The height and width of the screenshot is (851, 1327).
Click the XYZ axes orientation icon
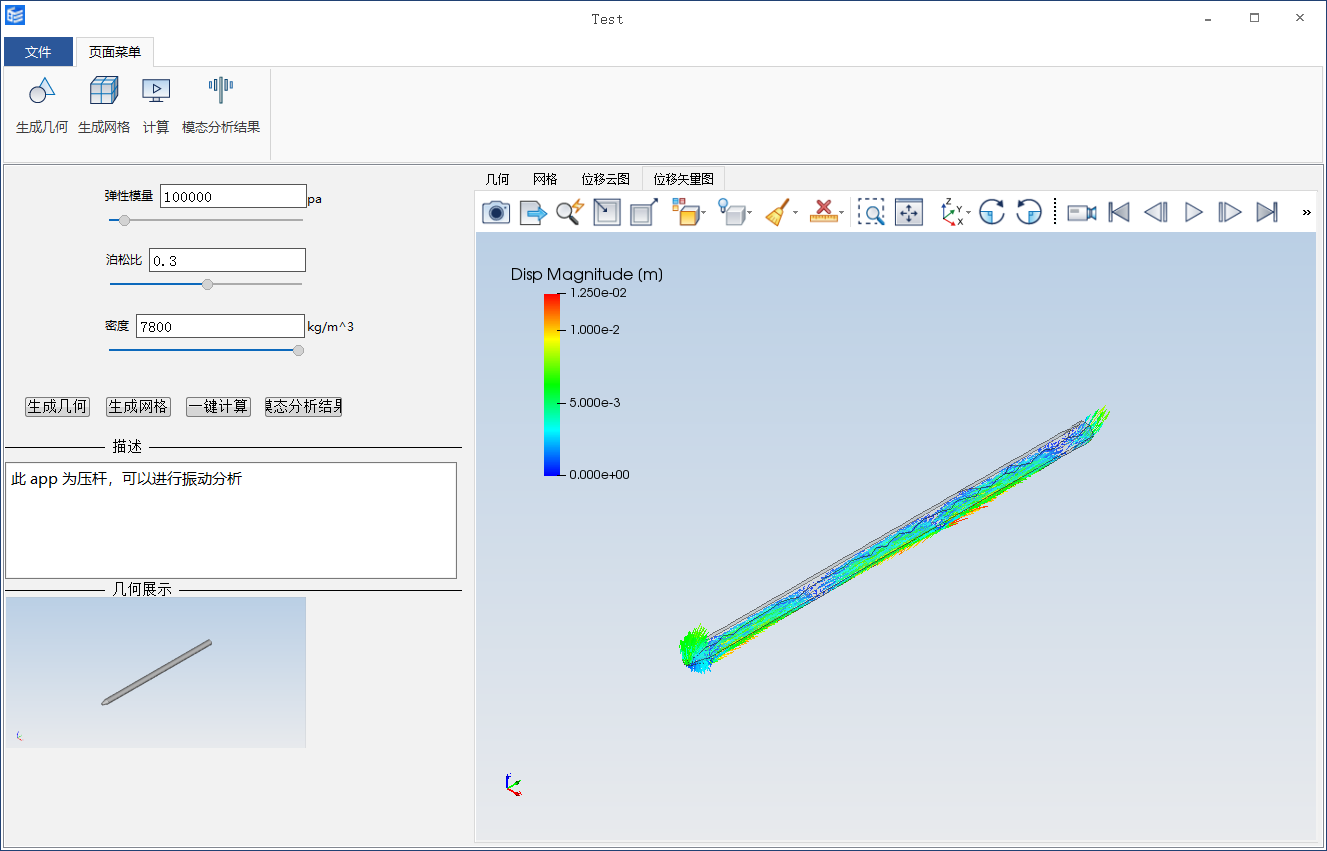(952, 212)
